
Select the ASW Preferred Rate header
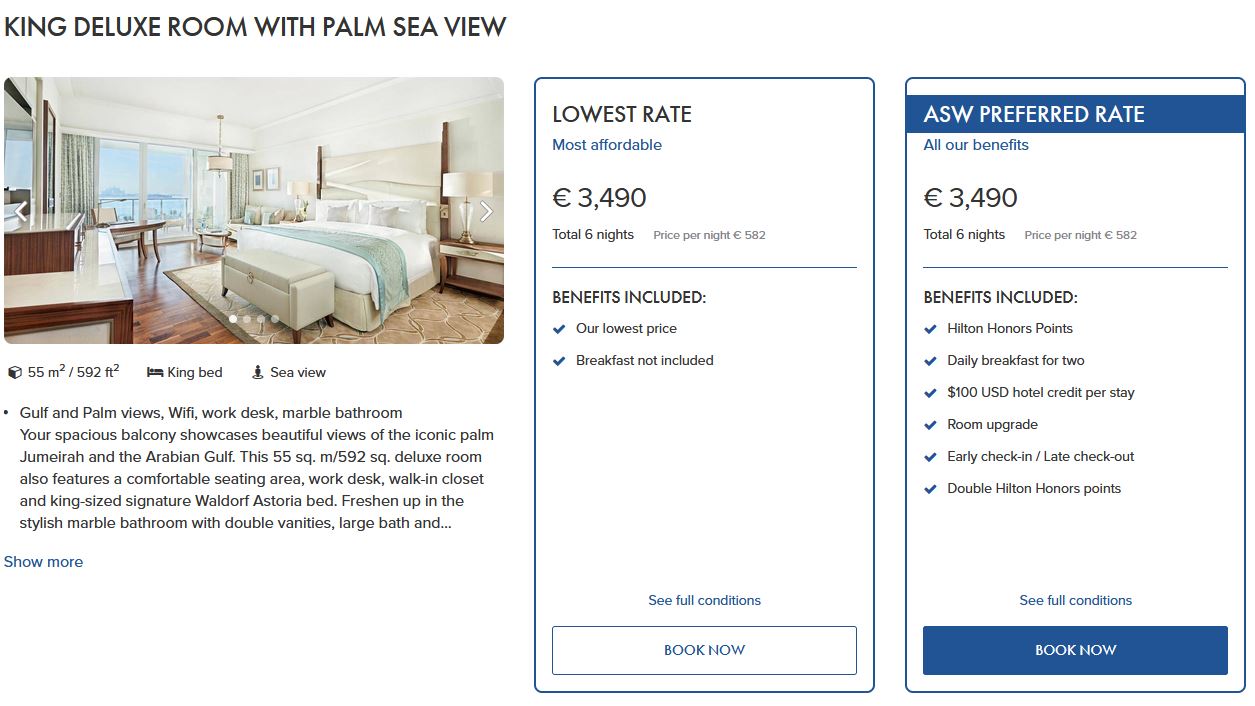(x=1034, y=114)
